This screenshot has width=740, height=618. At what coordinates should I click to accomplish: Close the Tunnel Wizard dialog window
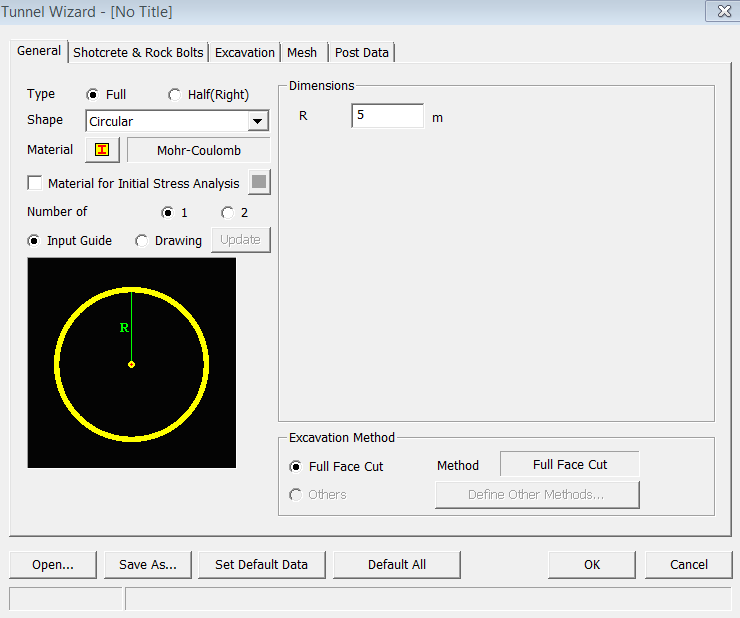coord(720,12)
